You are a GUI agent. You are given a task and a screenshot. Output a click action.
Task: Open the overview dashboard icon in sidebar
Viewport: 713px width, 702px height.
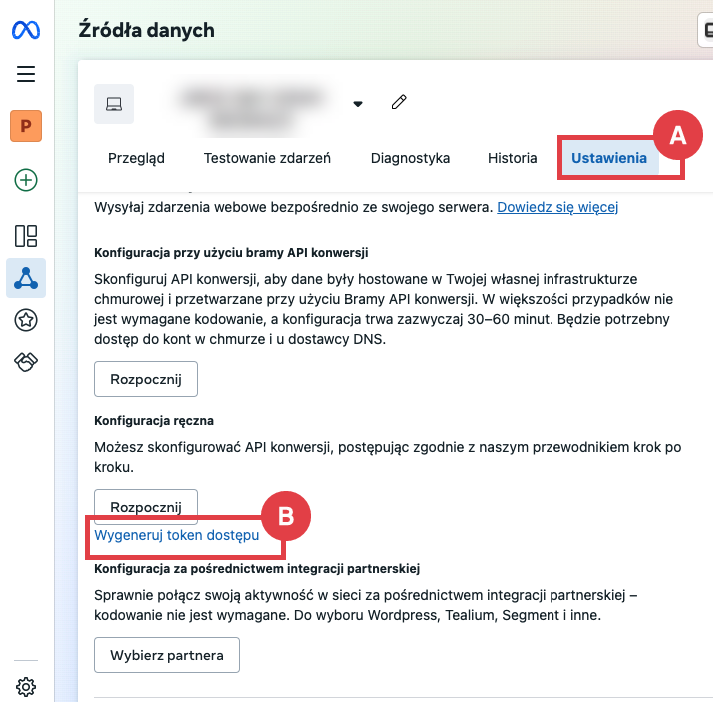coord(26,236)
